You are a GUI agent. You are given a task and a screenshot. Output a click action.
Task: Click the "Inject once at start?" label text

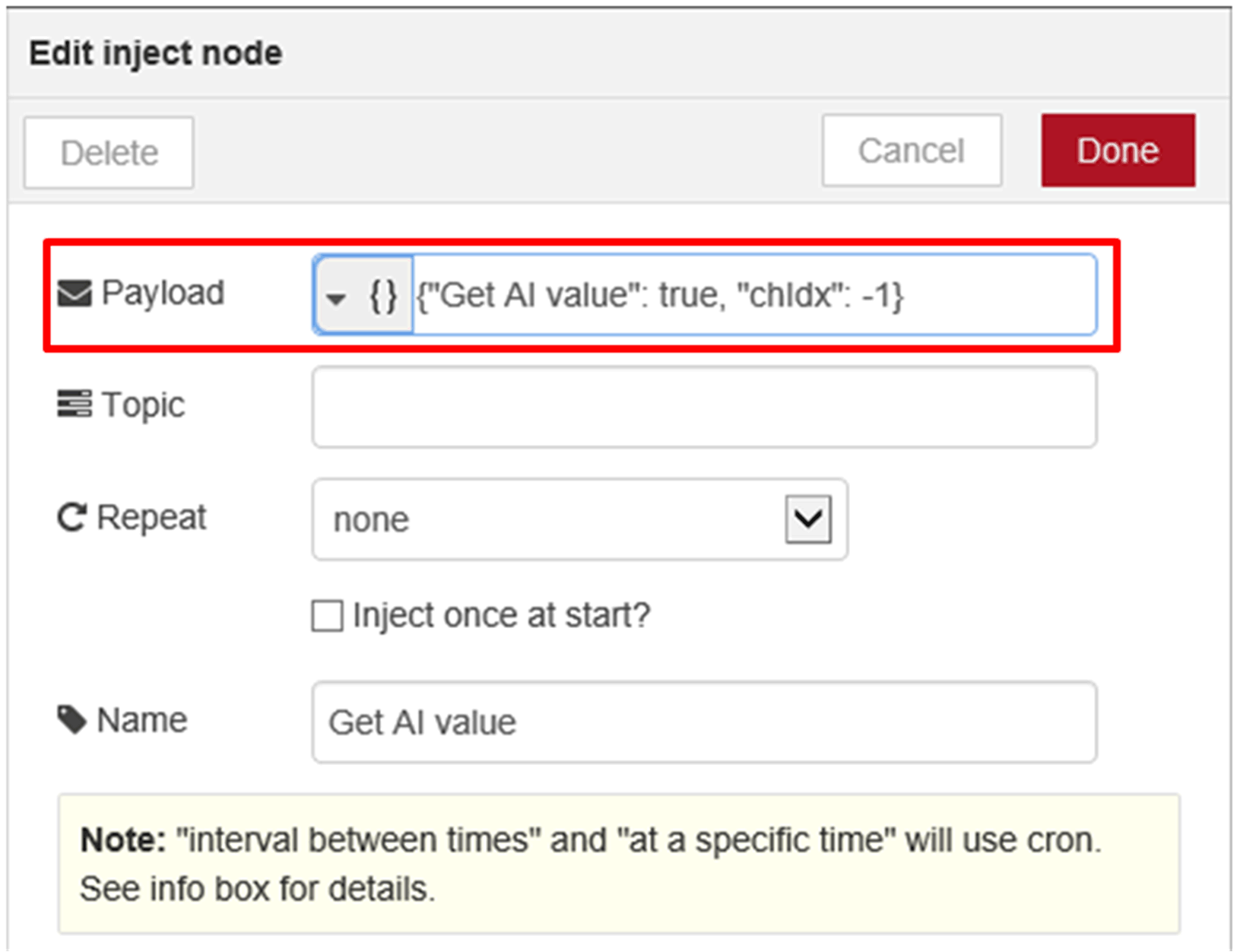(501, 615)
